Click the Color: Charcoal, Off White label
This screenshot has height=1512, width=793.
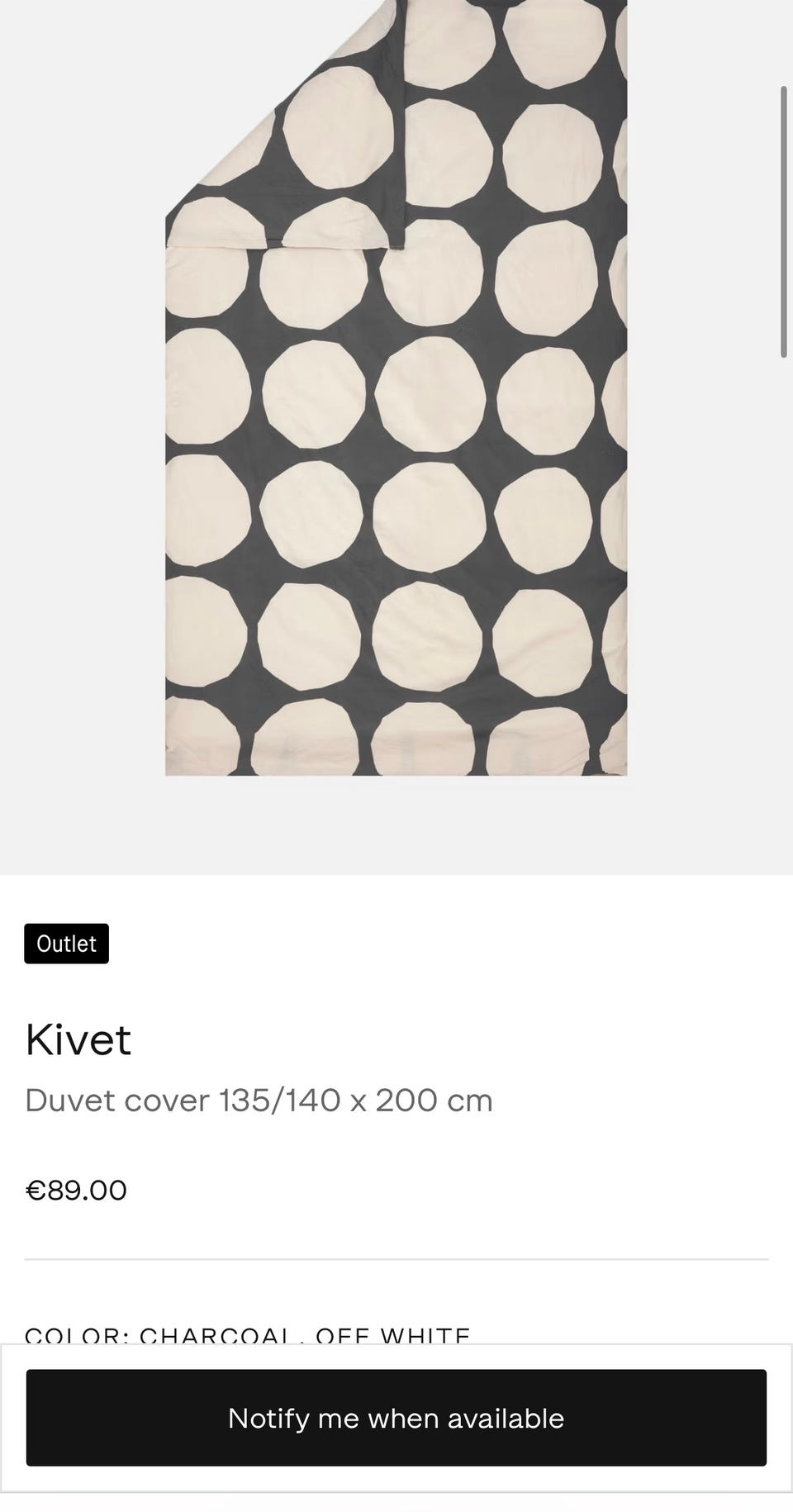[248, 1335]
